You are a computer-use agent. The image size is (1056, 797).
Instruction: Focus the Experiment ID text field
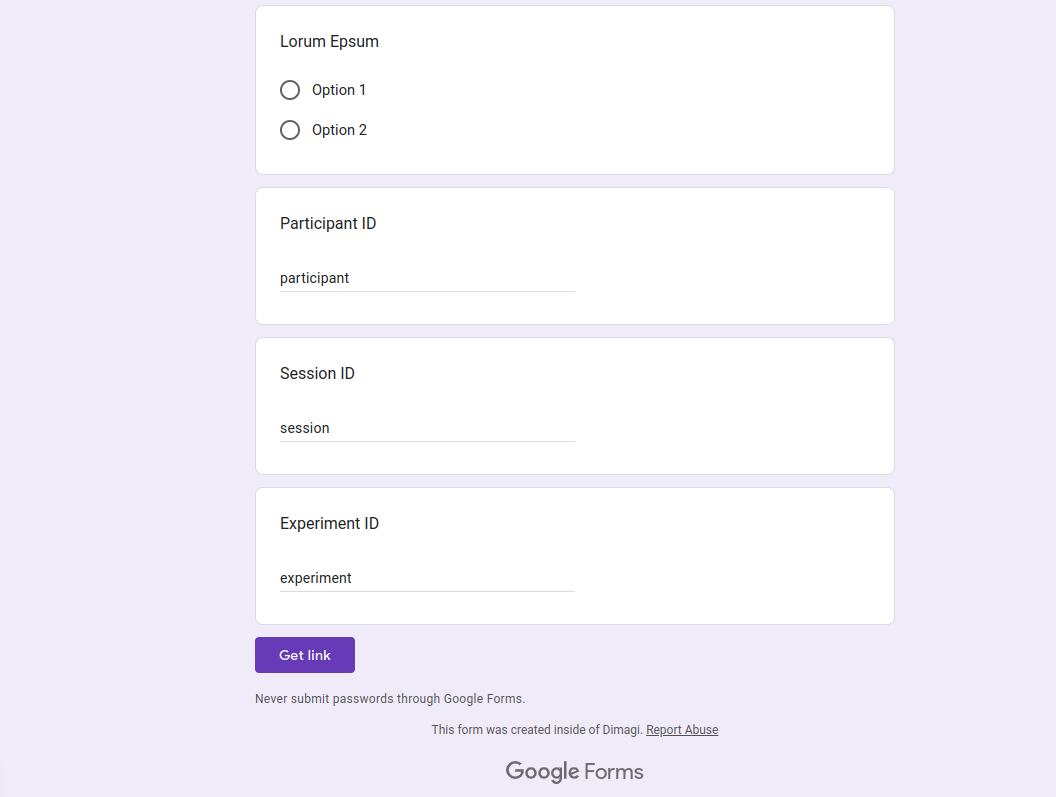point(427,579)
